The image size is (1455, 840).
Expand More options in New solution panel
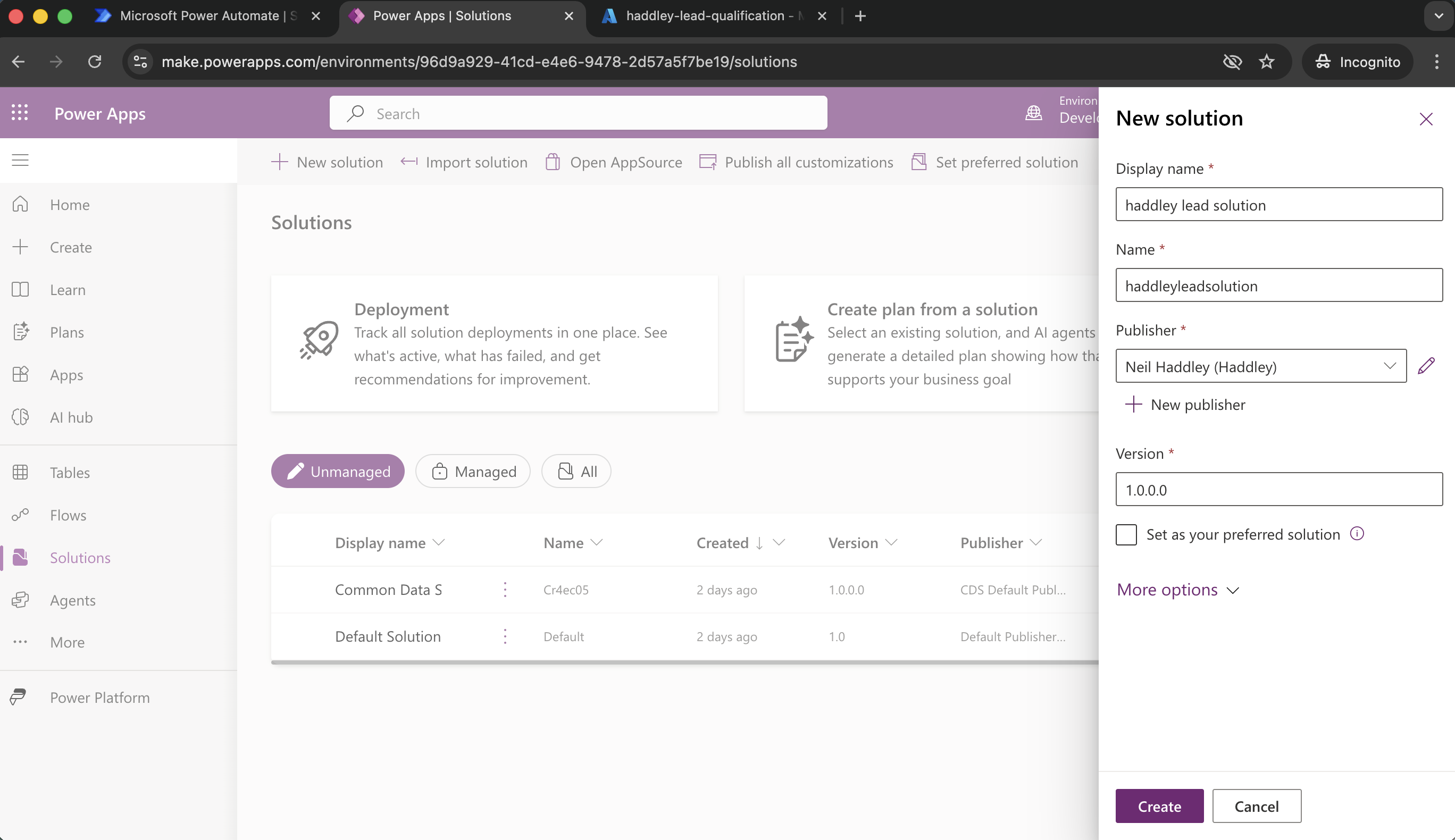tap(1177, 590)
